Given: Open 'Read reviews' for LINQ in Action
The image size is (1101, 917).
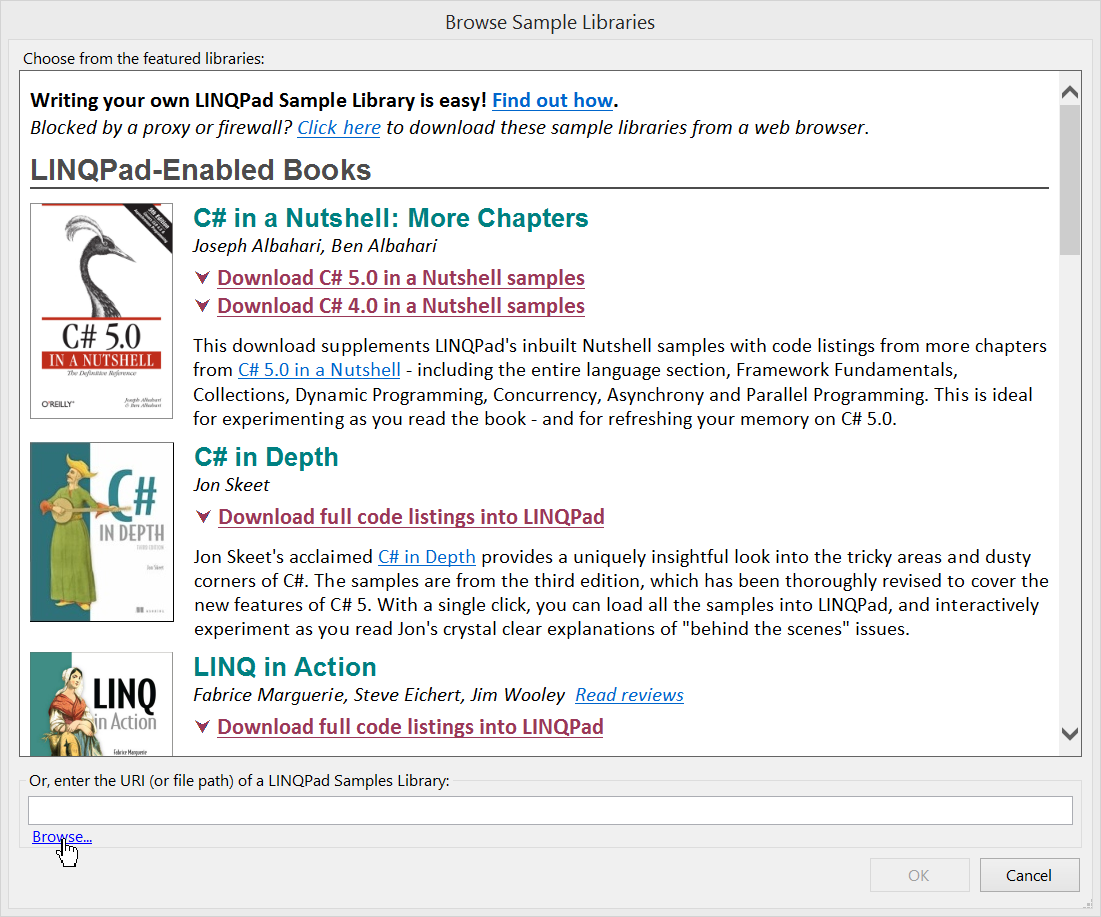Looking at the screenshot, I should coord(629,695).
